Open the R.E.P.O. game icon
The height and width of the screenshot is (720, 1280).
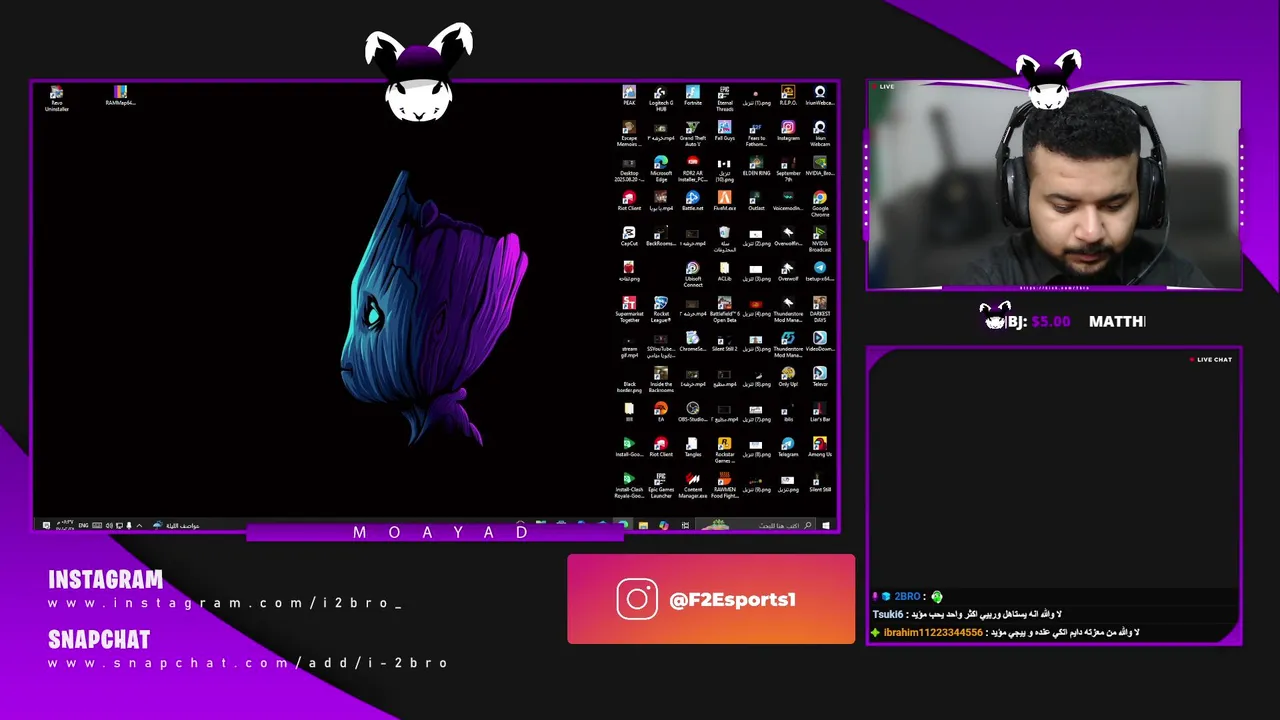[788, 96]
